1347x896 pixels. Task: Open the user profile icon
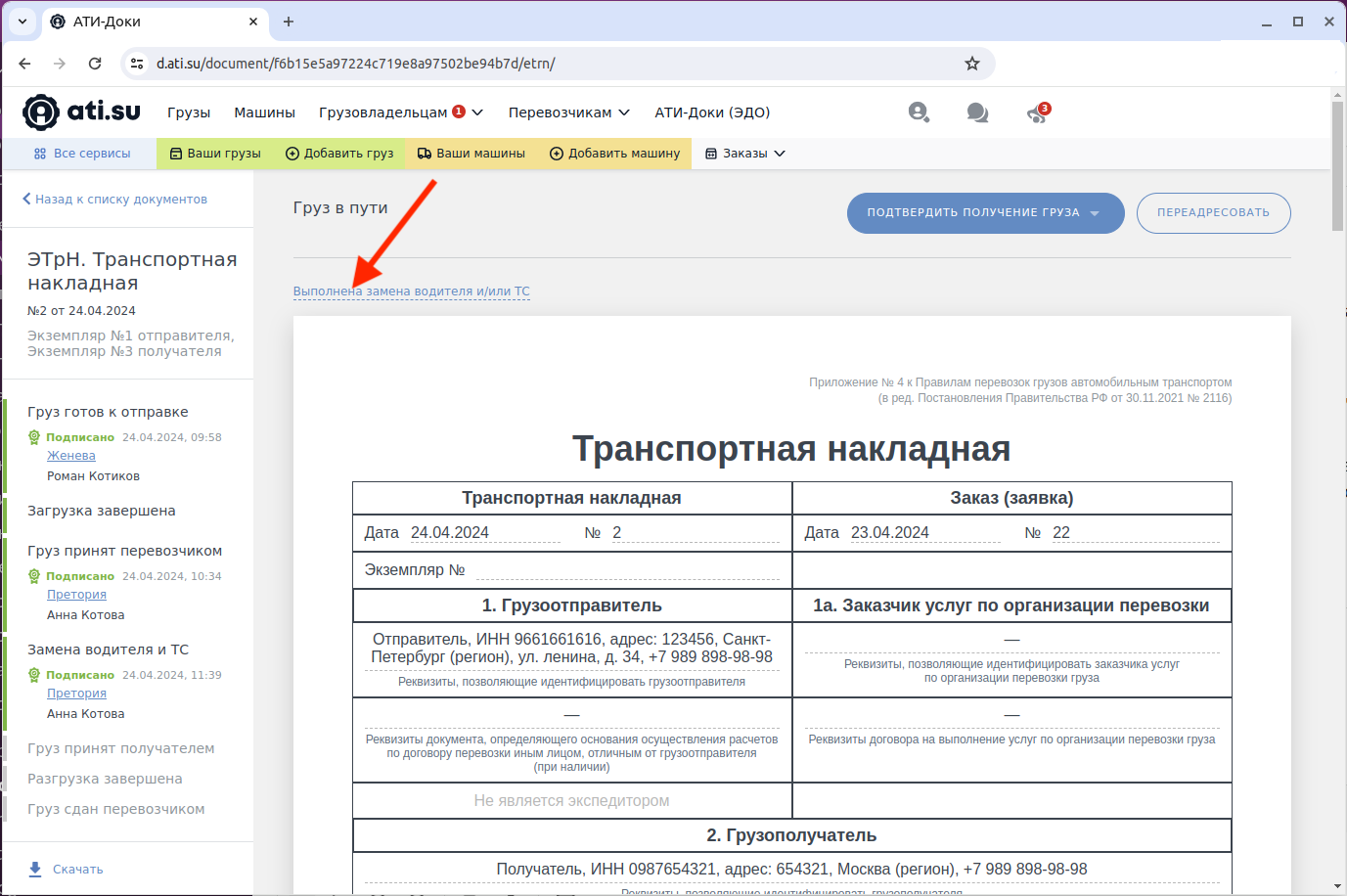point(918,112)
